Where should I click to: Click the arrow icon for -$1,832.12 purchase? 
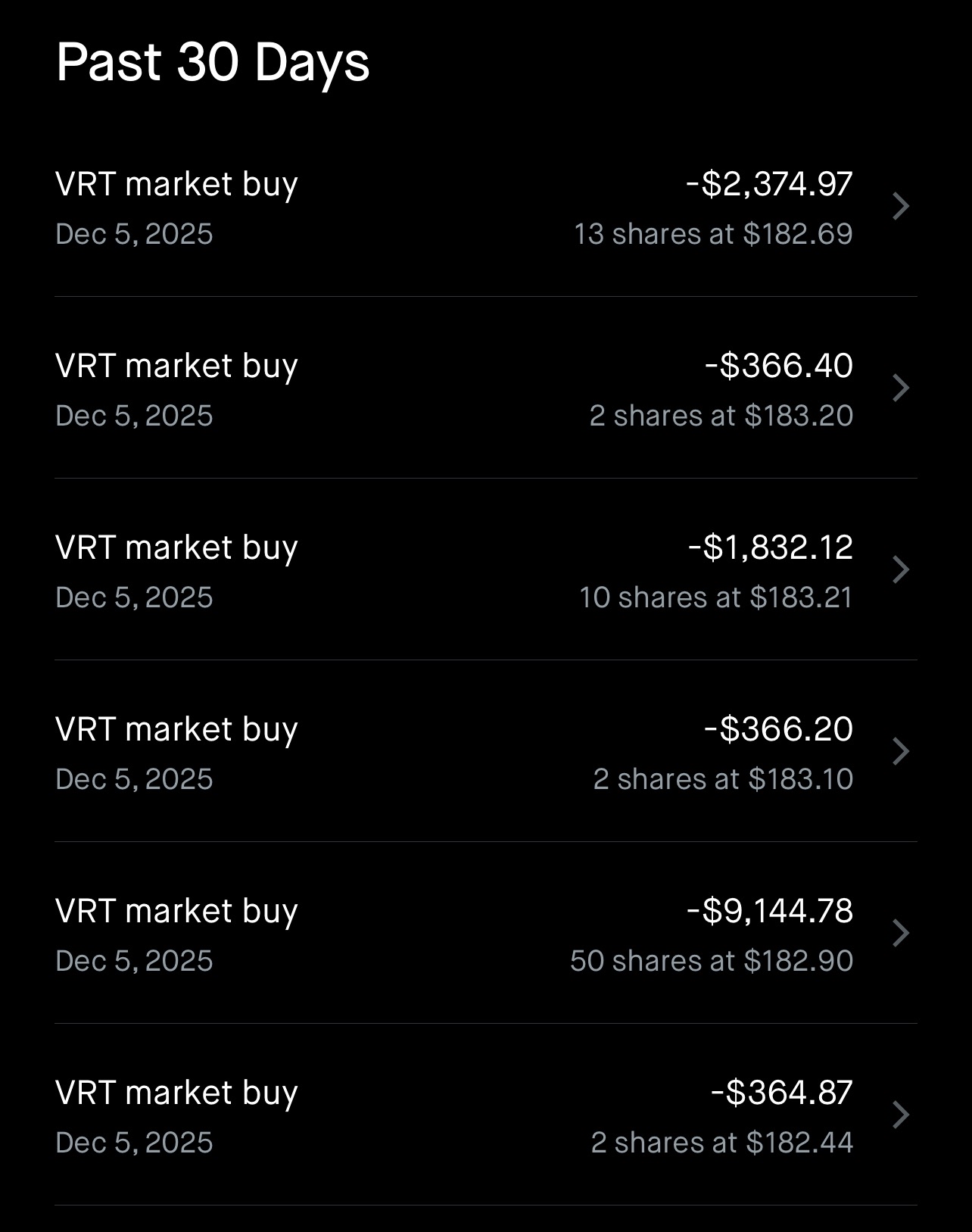pyautogui.click(x=900, y=569)
